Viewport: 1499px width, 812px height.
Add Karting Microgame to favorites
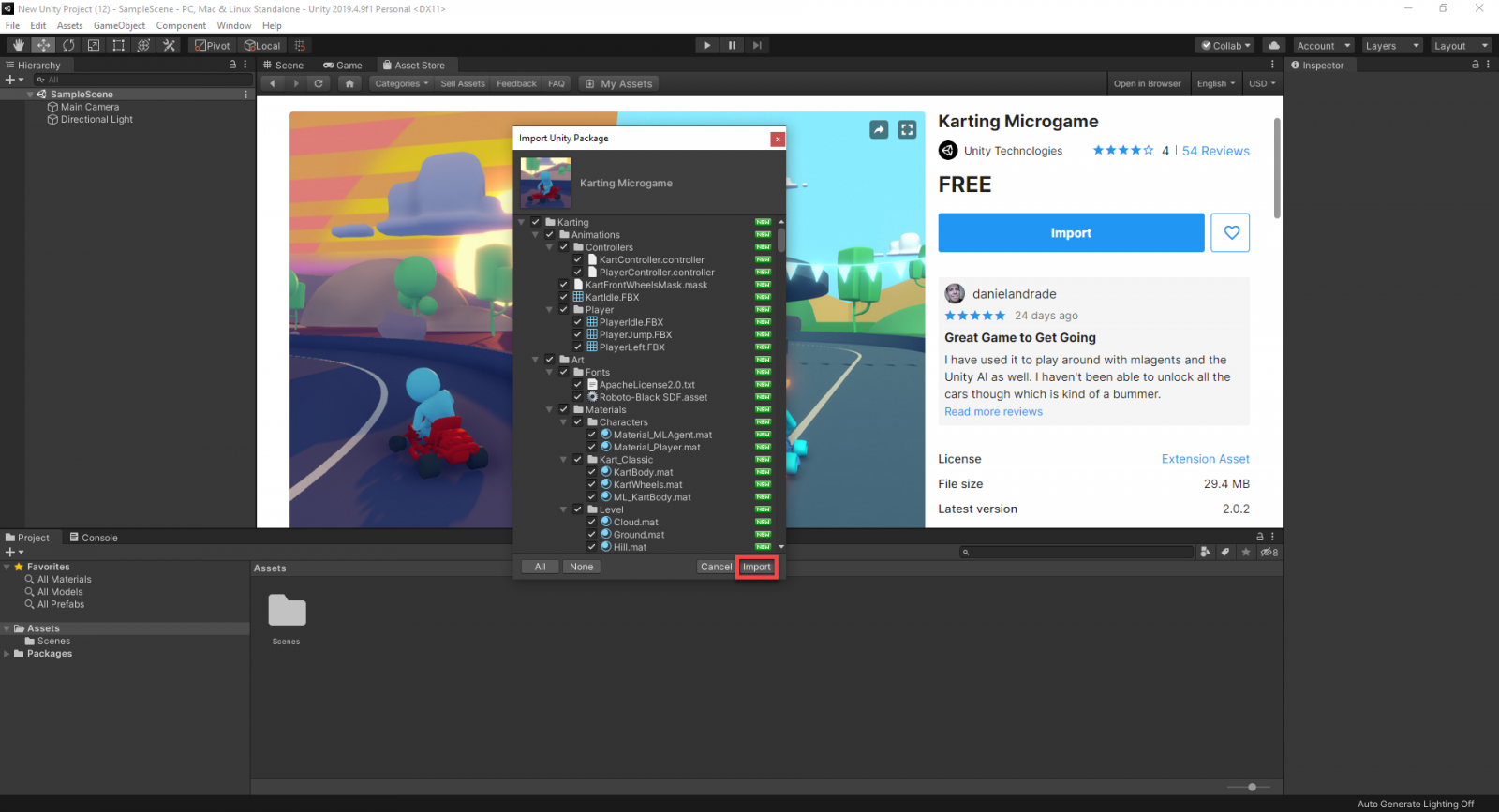1231,232
